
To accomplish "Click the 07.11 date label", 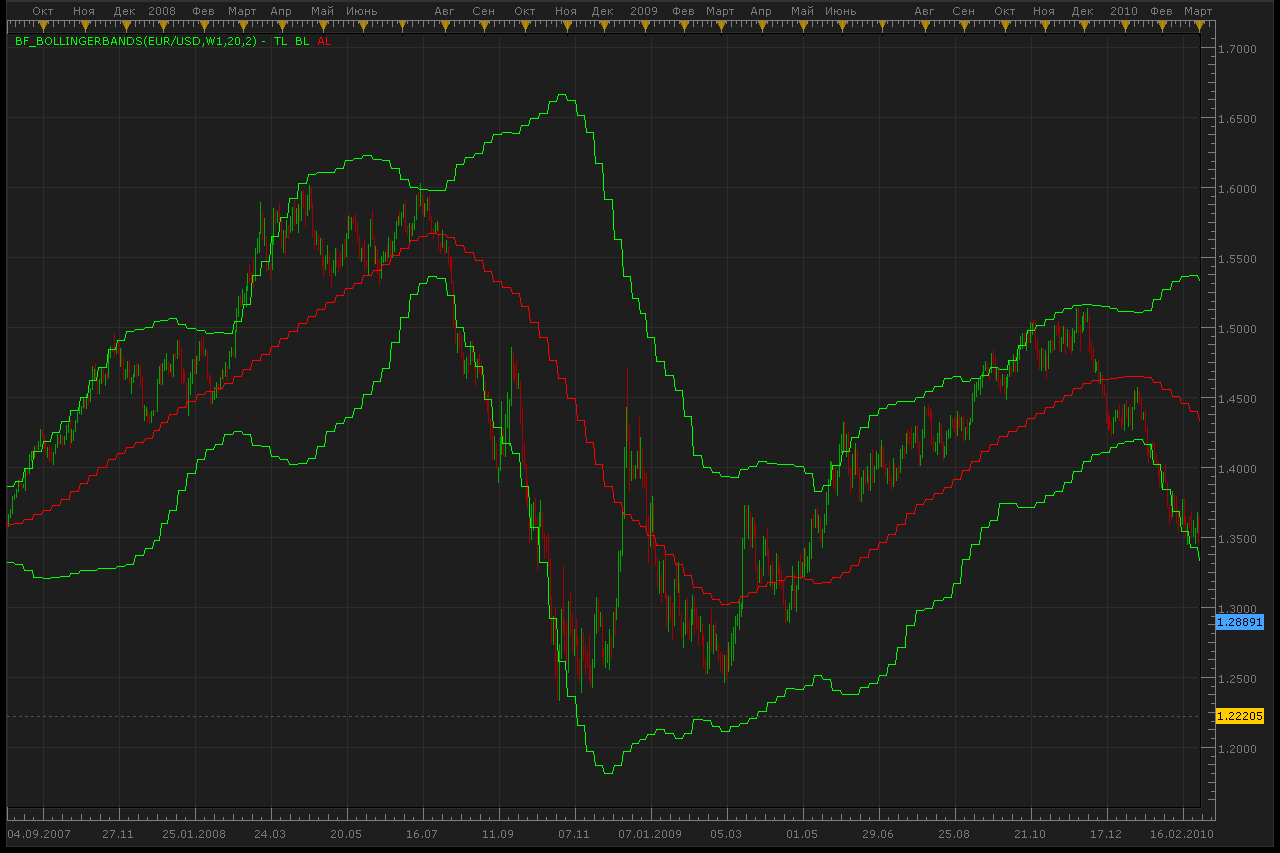I will tap(574, 833).
